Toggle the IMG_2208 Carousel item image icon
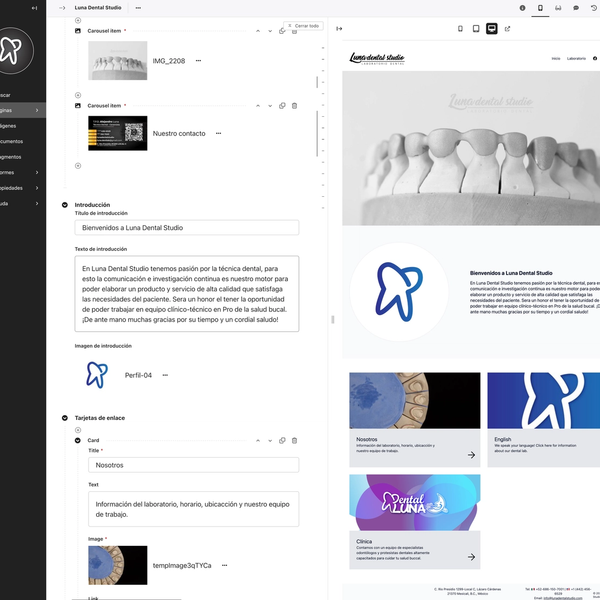 tap(78, 31)
